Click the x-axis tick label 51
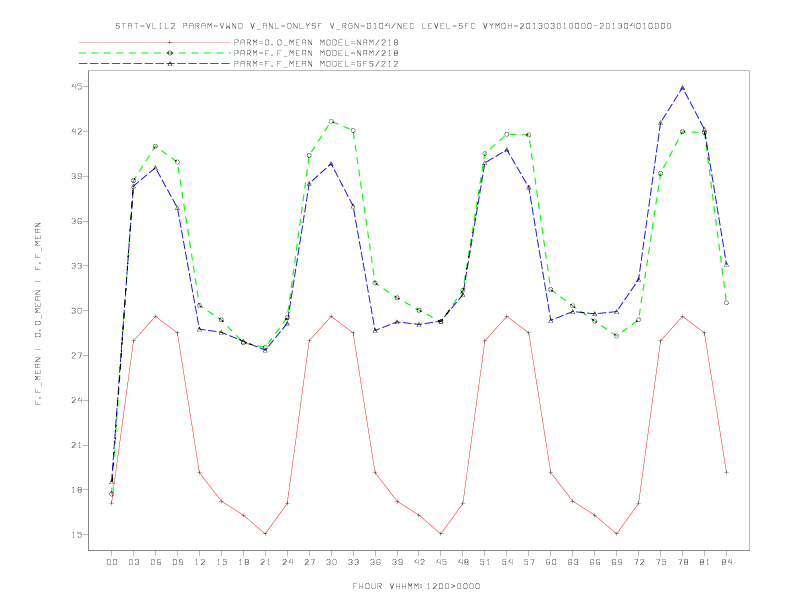 [x=485, y=562]
